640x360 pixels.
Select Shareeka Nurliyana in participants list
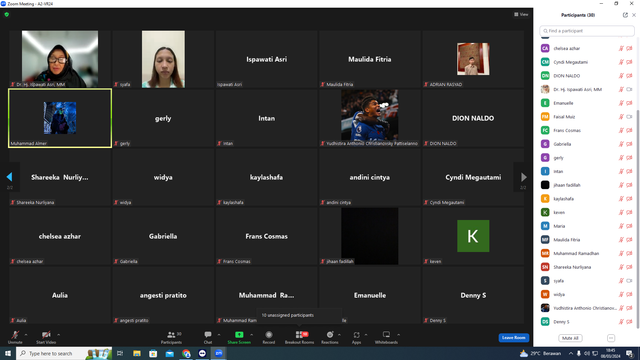(587, 267)
